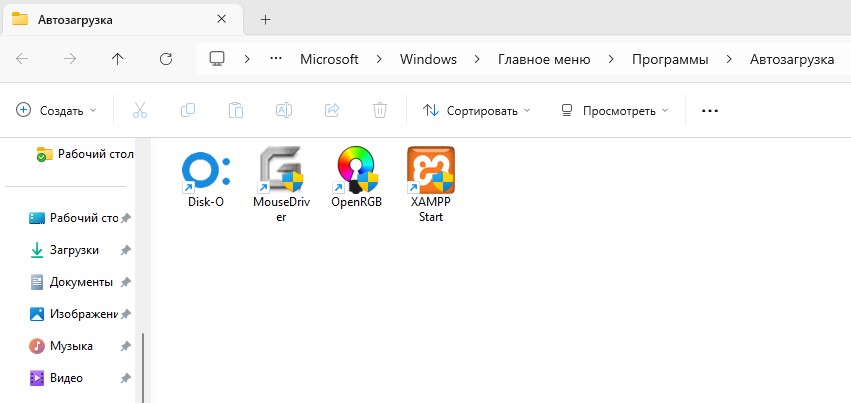This screenshot has height=403, width=851.
Task: Click the pin icon beside Музыка
Action: point(125,346)
